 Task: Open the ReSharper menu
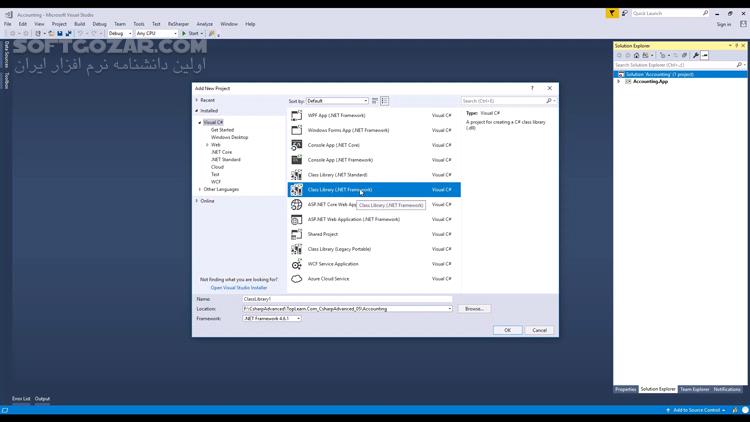coord(178,24)
